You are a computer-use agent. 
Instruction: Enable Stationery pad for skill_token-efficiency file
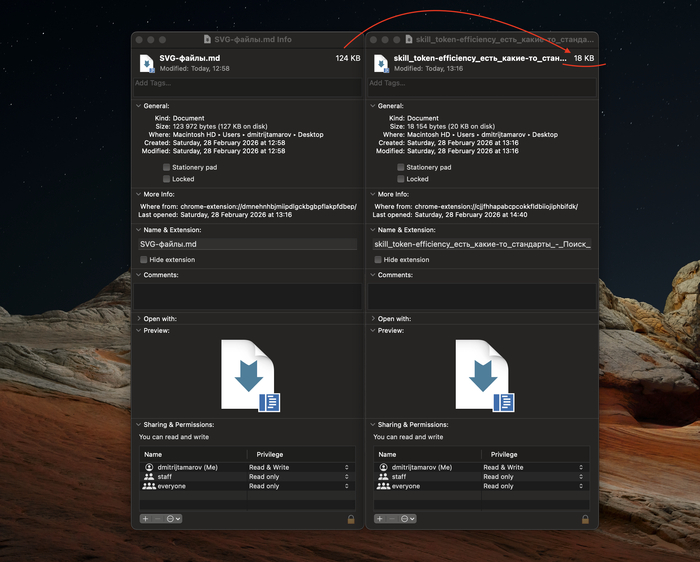click(401, 167)
